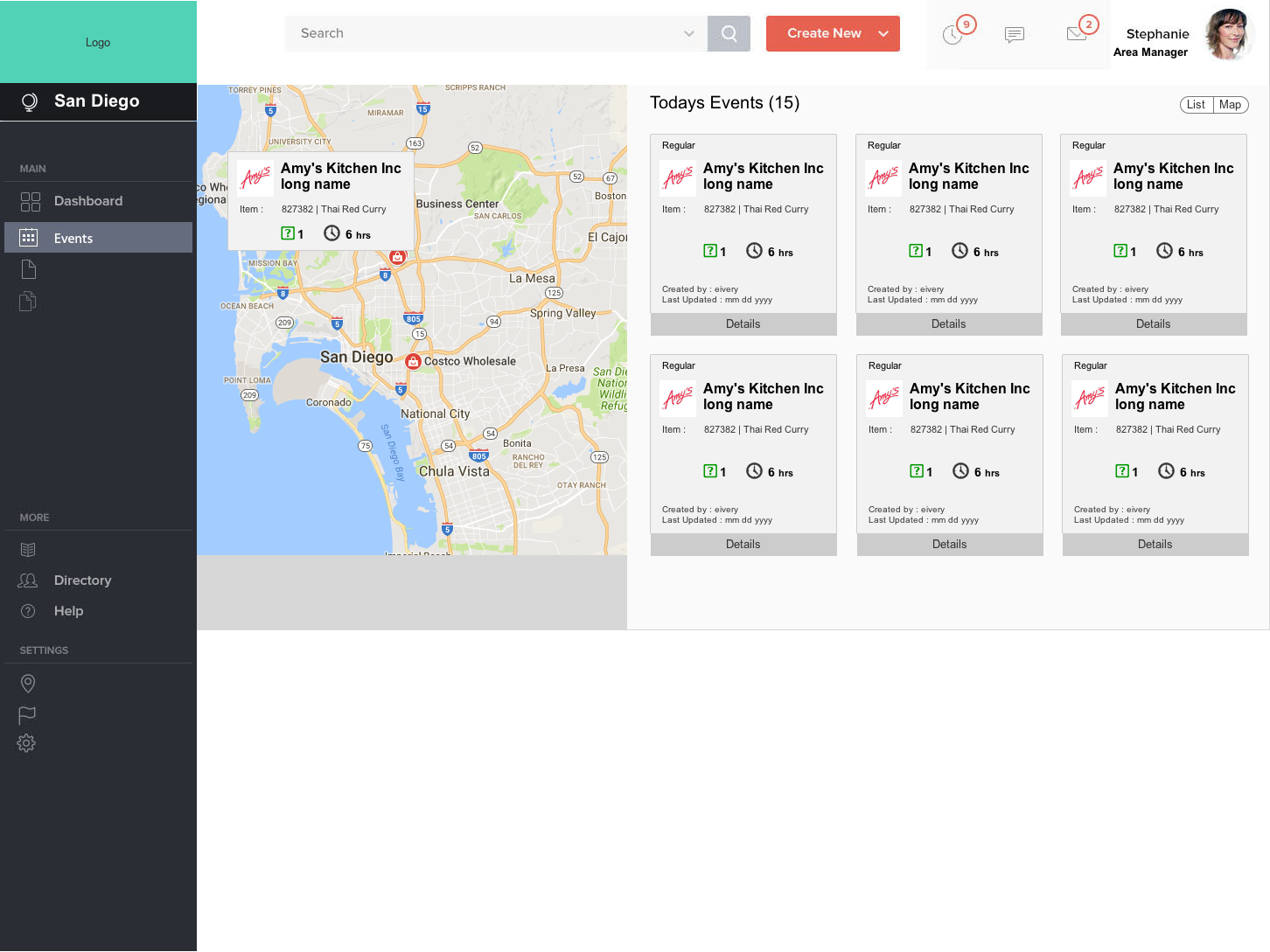This screenshot has width=1270, height=952.
Task: Open the settings gear icon in sidebar
Action: coord(27,743)
